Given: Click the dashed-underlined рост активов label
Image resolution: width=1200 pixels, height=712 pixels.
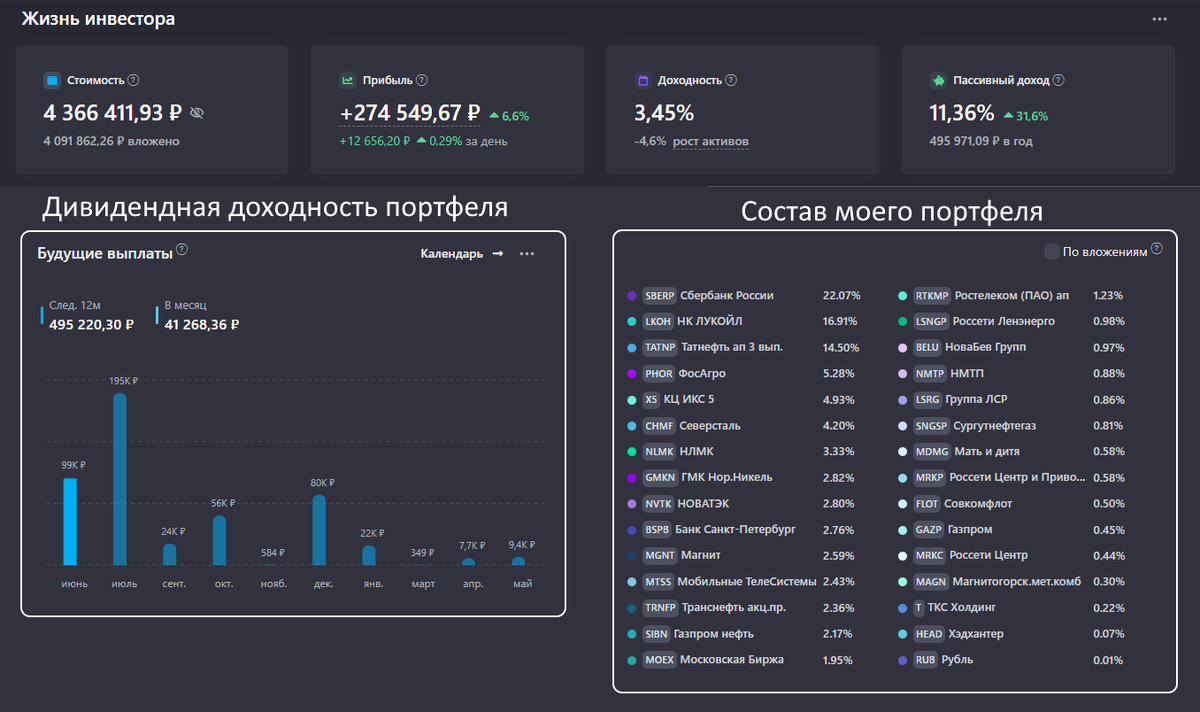Looking at the screenshot, I should click(x=710, y=142).
